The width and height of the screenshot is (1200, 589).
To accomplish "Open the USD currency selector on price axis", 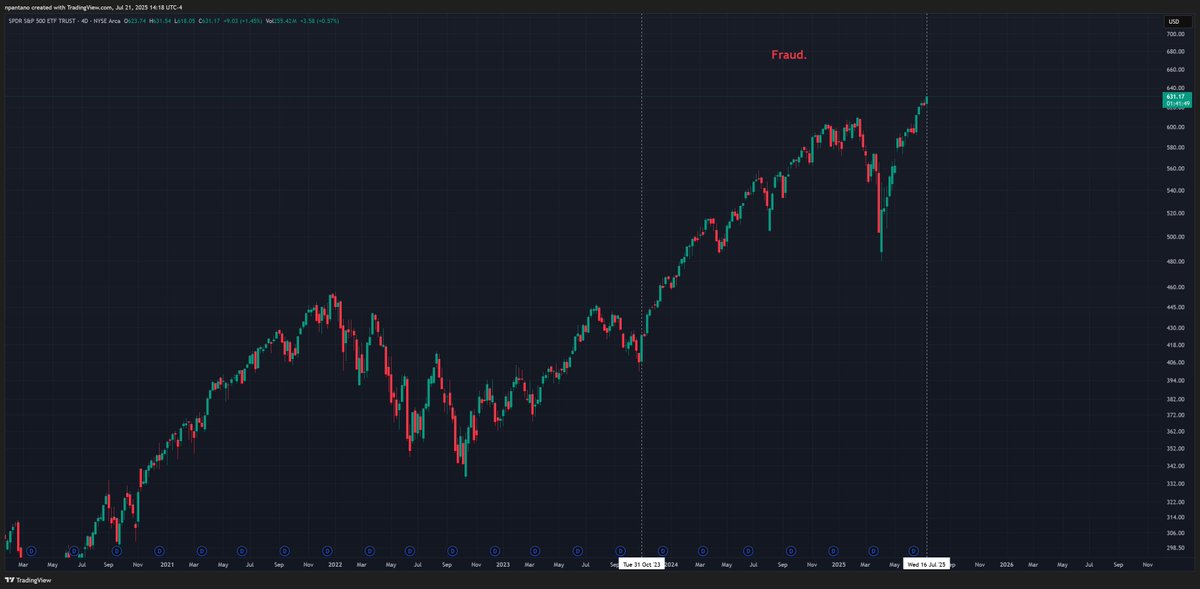I will (x=1176, y=20).
